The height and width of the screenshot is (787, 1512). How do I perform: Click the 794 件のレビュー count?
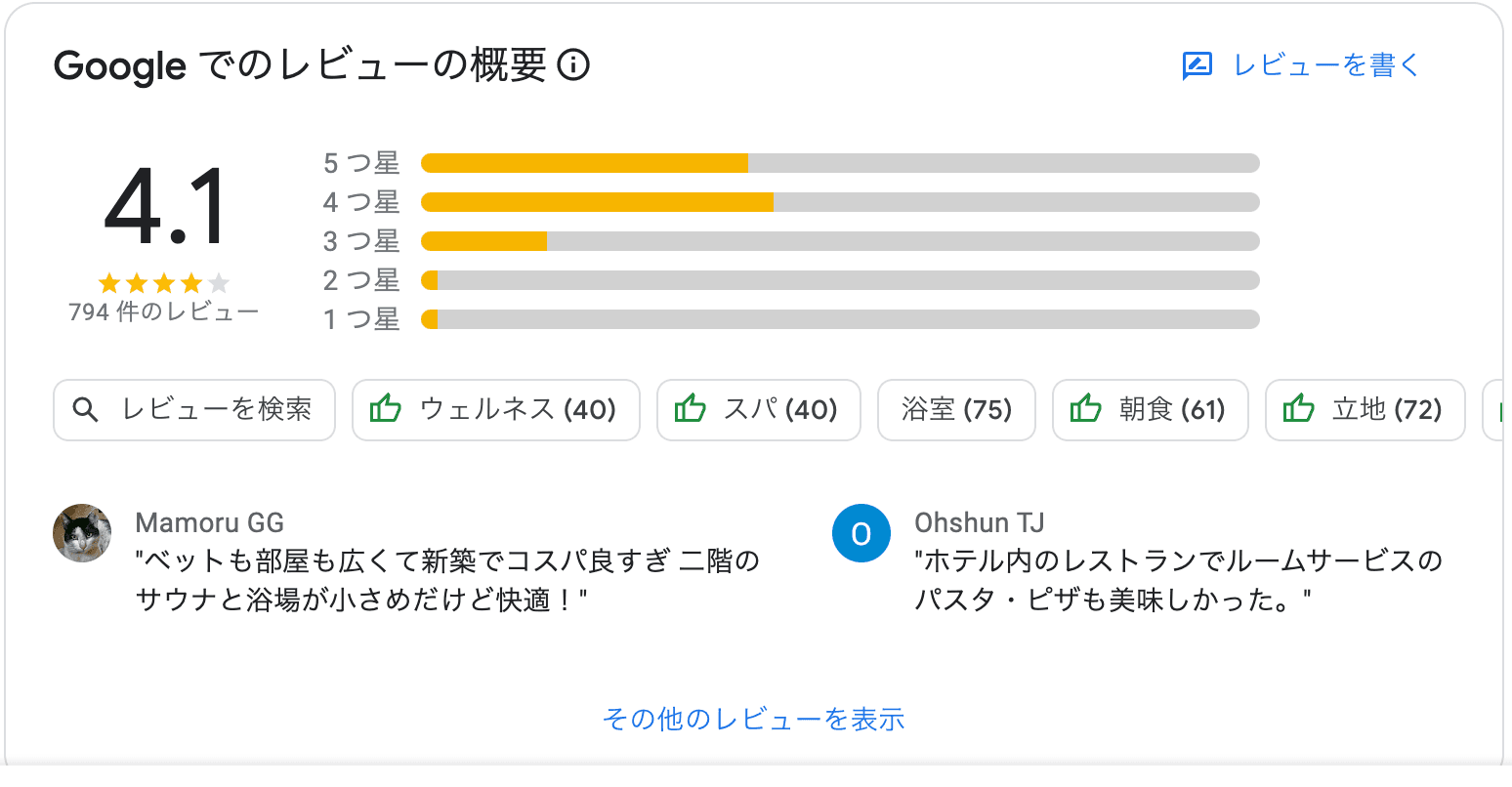163,312
